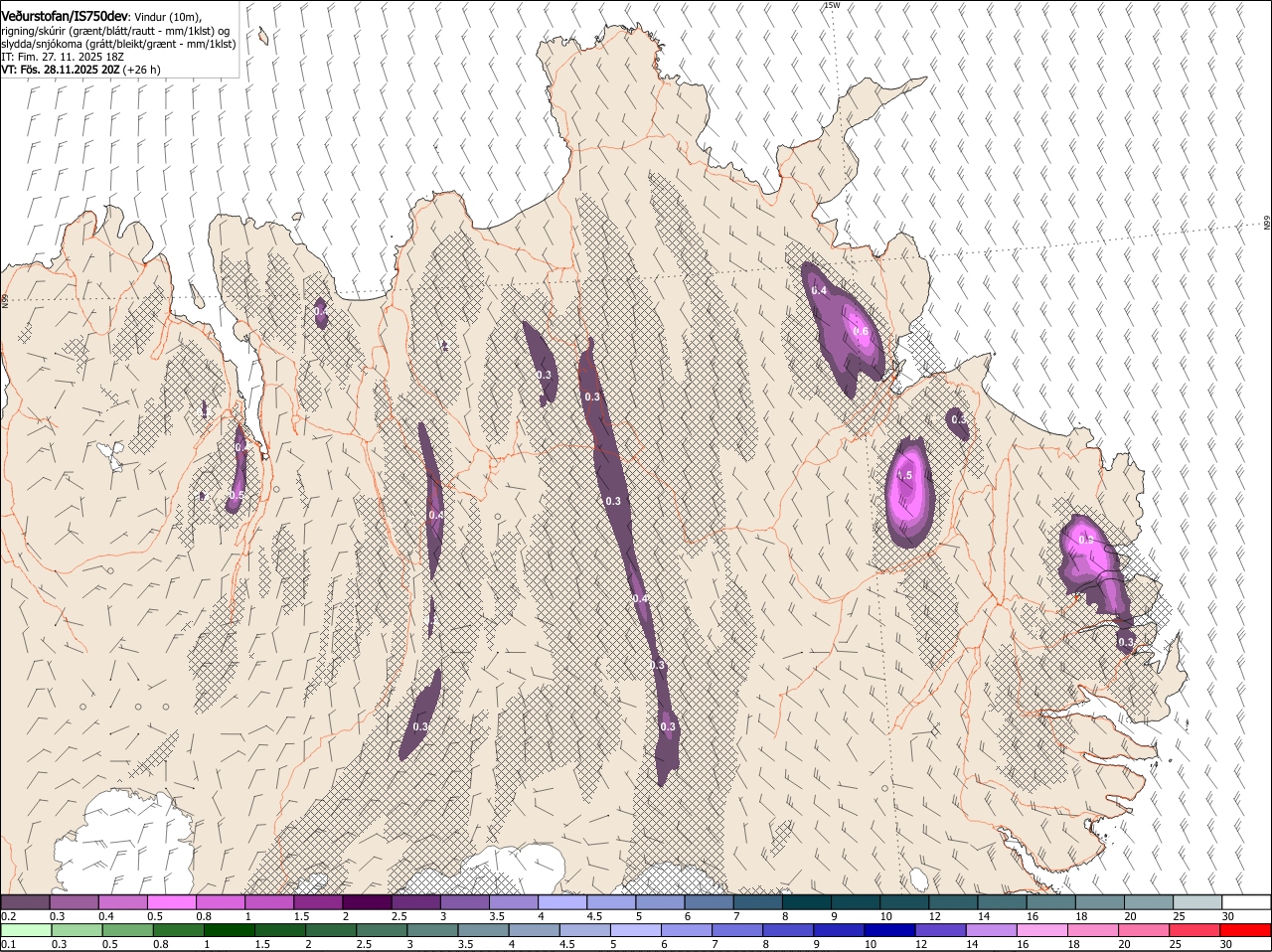The height and width of the screenshot is (952, 1272).
Task: Click the '15W' longitude label at the map top
Action: tap(832, 5)
